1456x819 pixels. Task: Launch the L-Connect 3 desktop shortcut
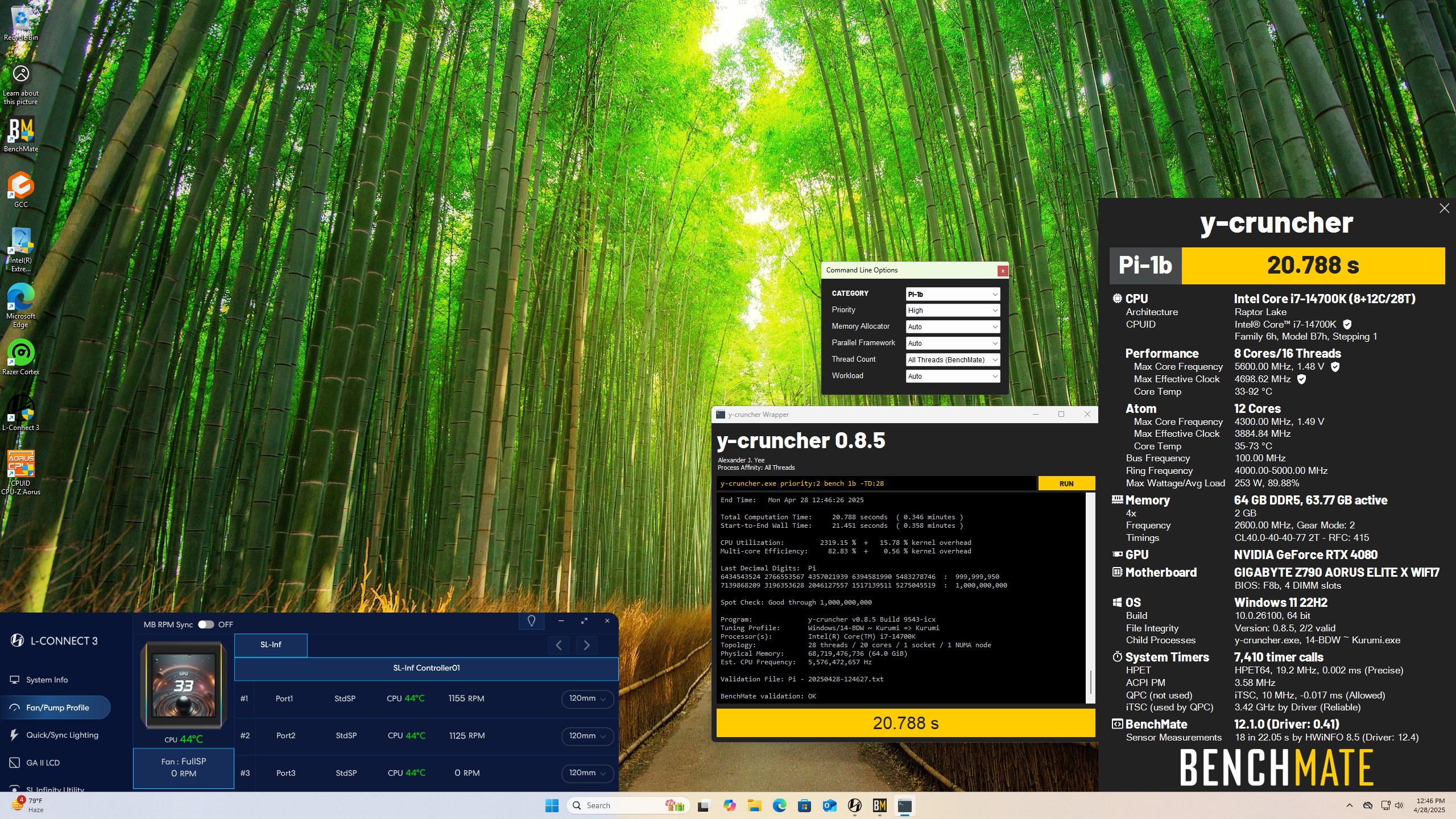[21, 412]
